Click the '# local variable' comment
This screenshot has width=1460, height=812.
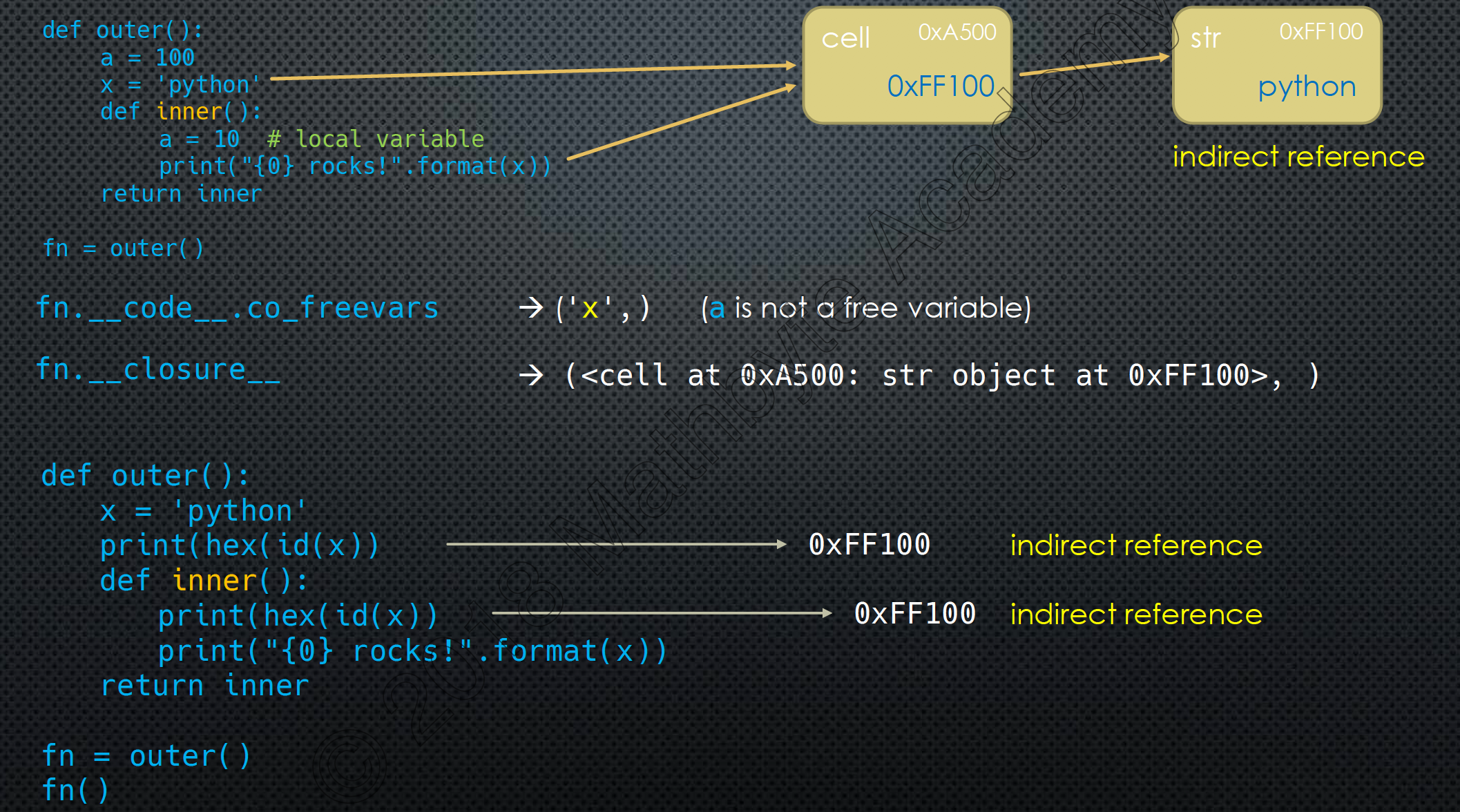(x=376, y=139)
